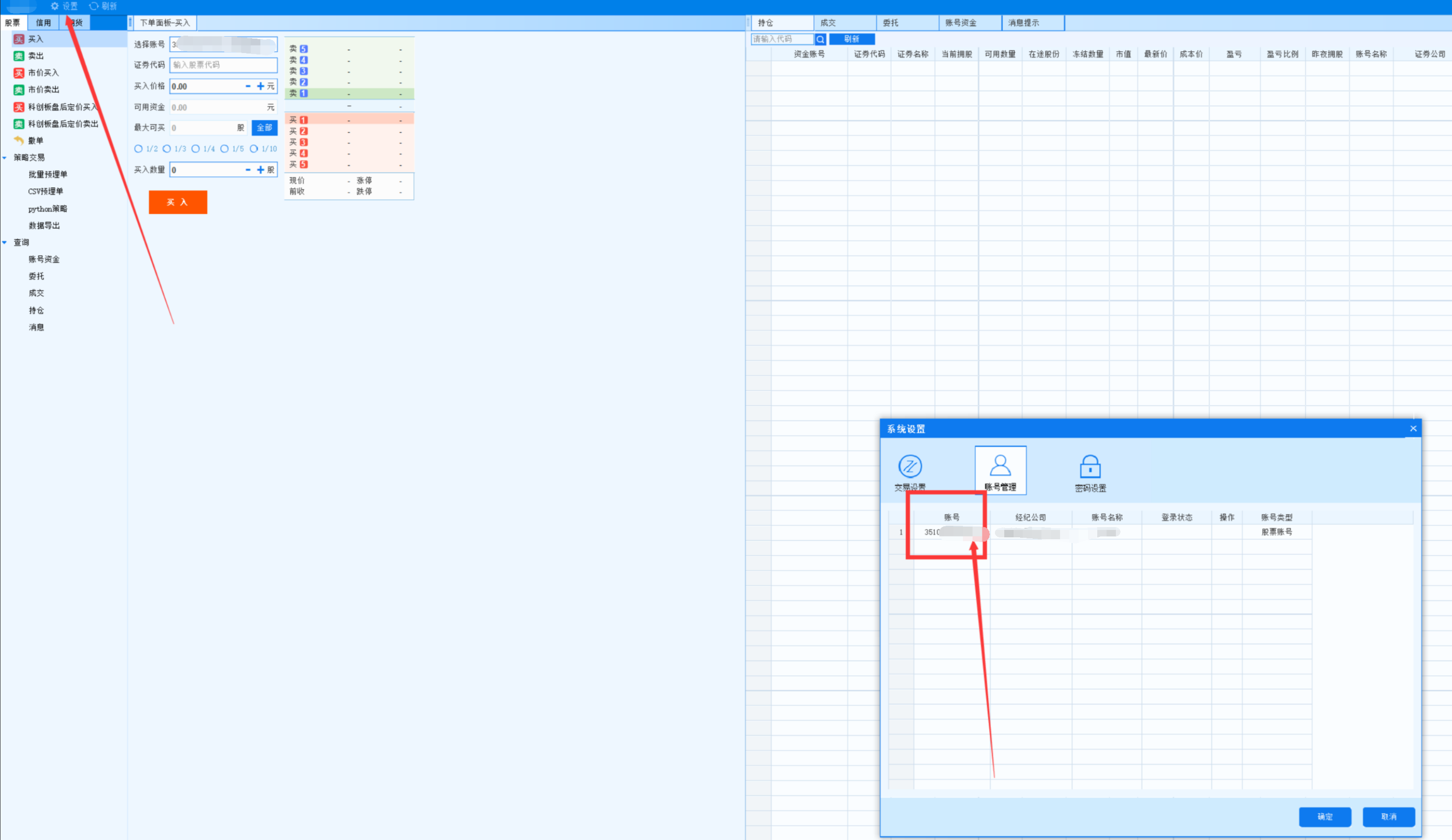
Task: Click the settings gear icon in top bar
Action: coord(55,7)
